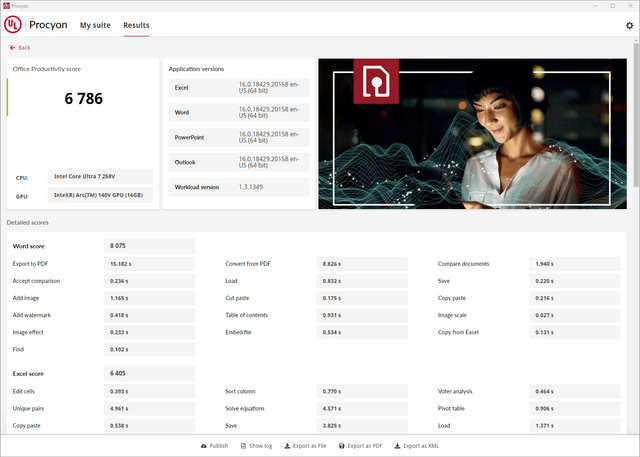Click the Export as XML download icon
640x457 pixels.
click(x=397, y=446)
